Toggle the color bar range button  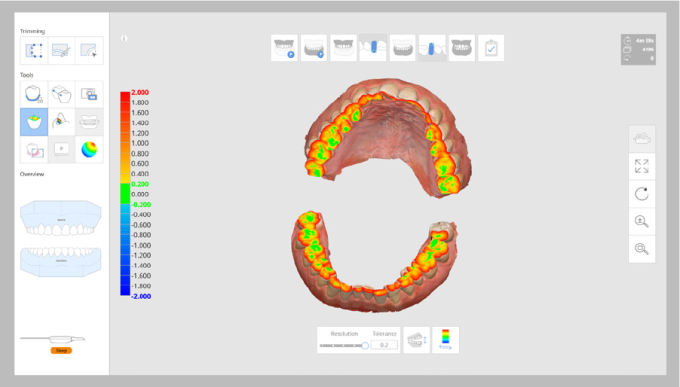445,340
